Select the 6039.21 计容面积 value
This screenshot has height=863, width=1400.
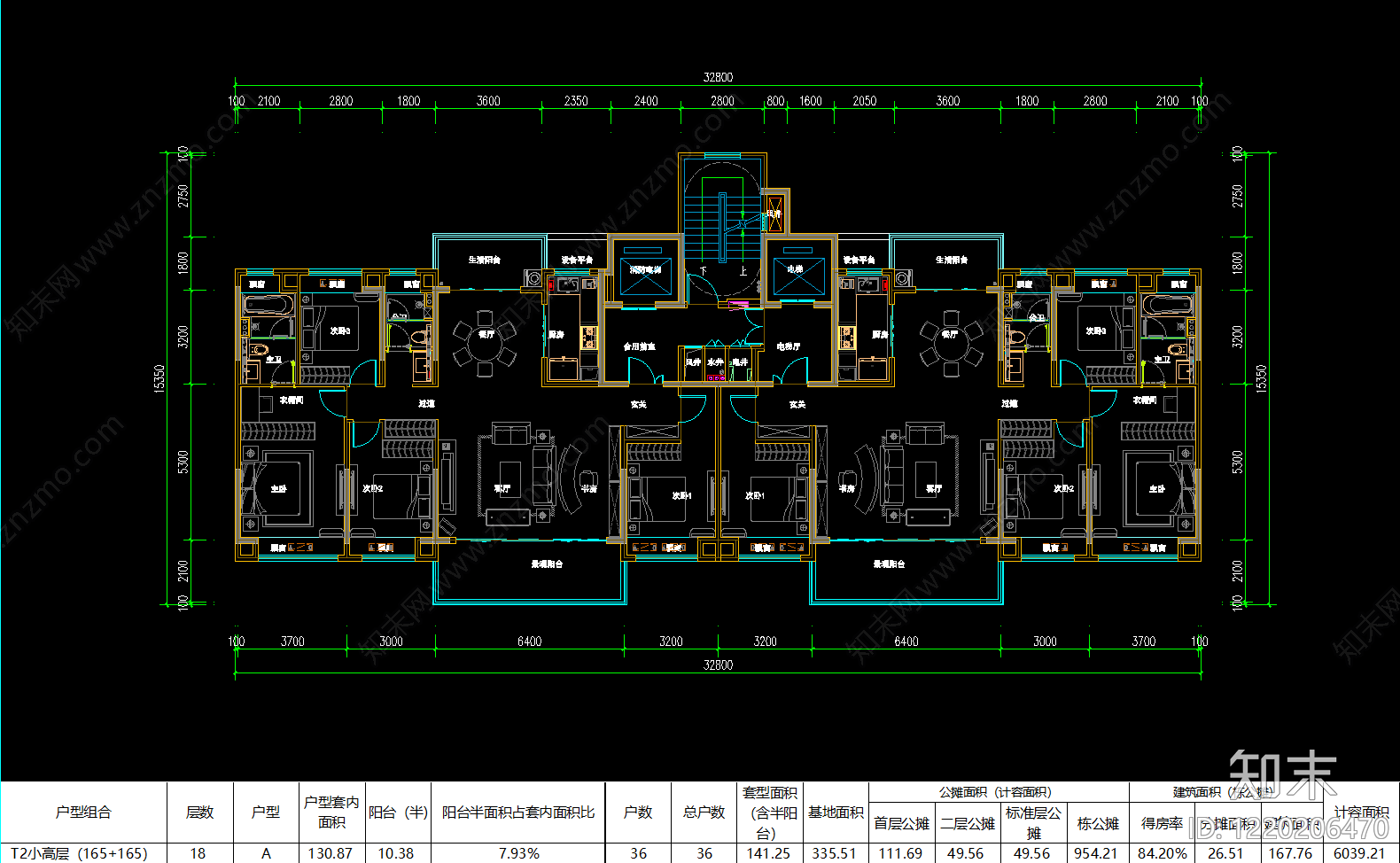tap(1360, 853)
